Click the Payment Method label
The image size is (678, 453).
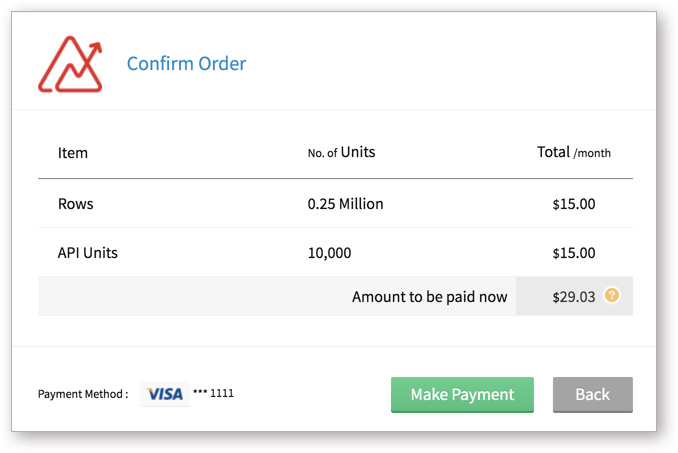pos(83,394)
